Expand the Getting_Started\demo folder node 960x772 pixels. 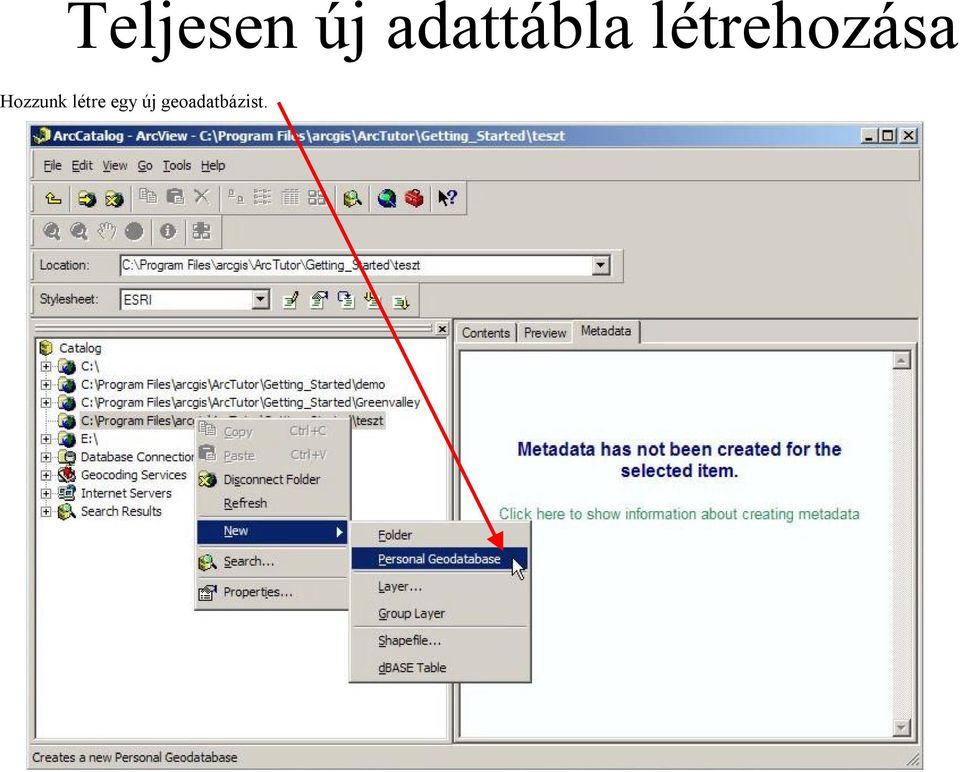(46, 384)
